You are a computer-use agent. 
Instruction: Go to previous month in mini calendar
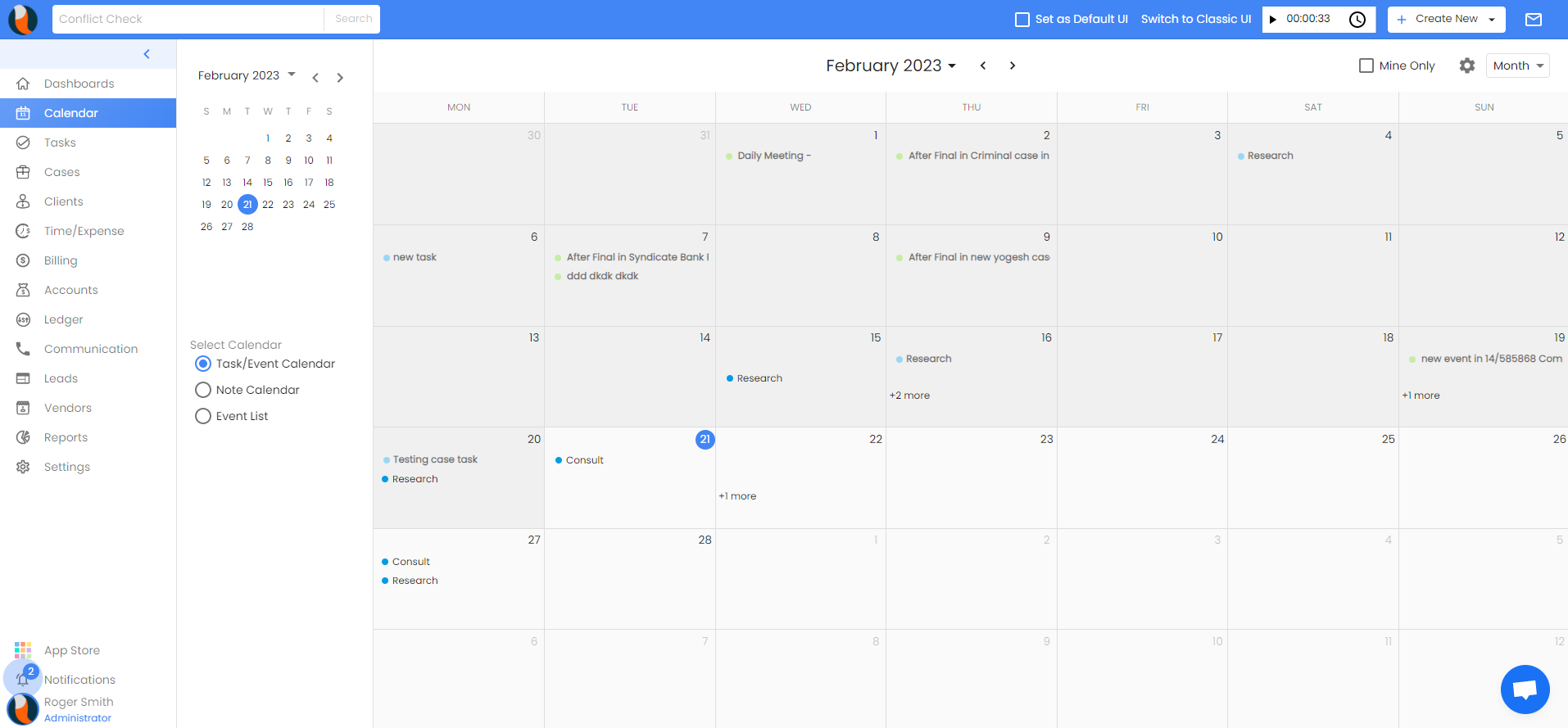[x=315, y=78]
